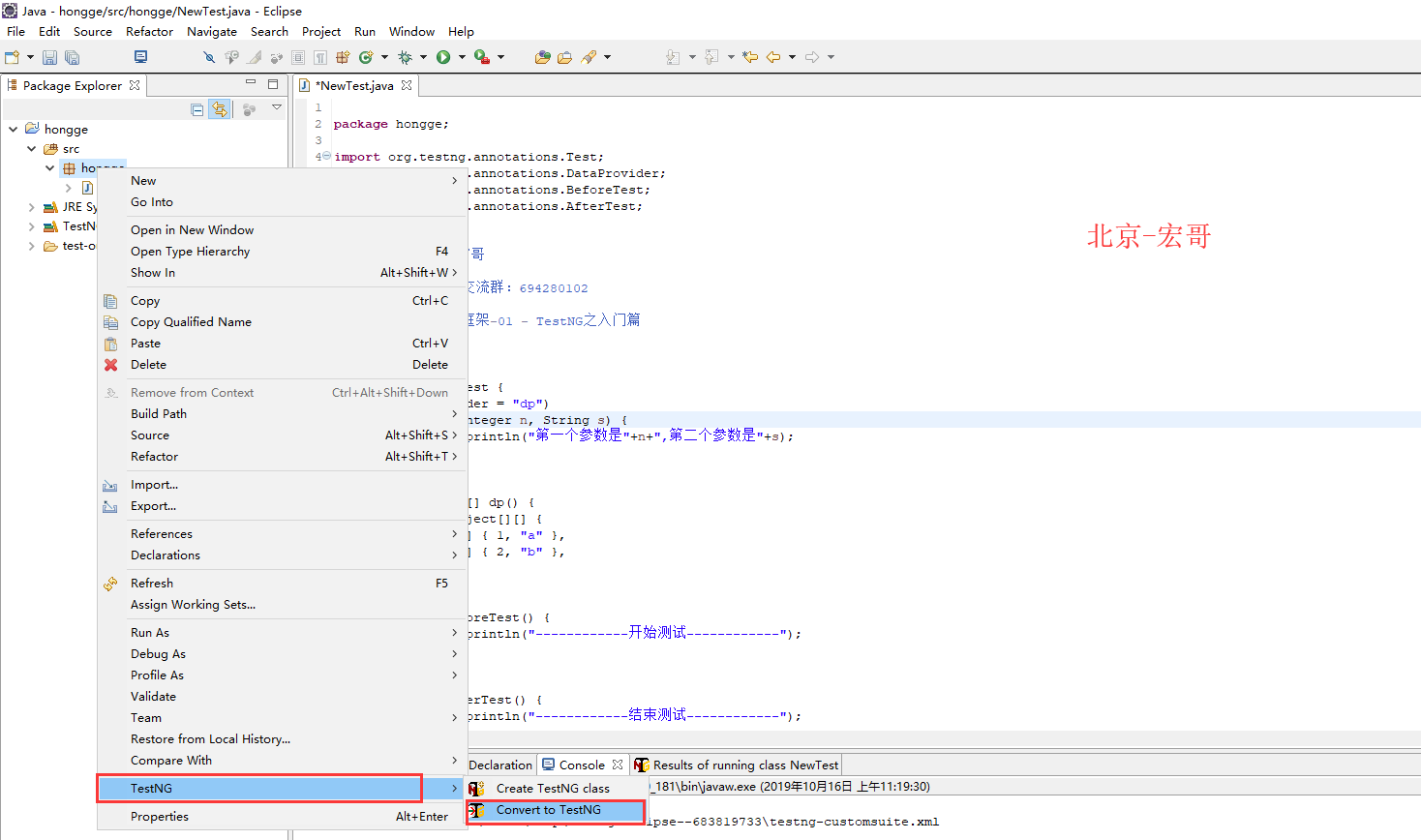Click Collapse All in Package Explorer
This screenshot has height=840, width=1421.
click(197, 109)
